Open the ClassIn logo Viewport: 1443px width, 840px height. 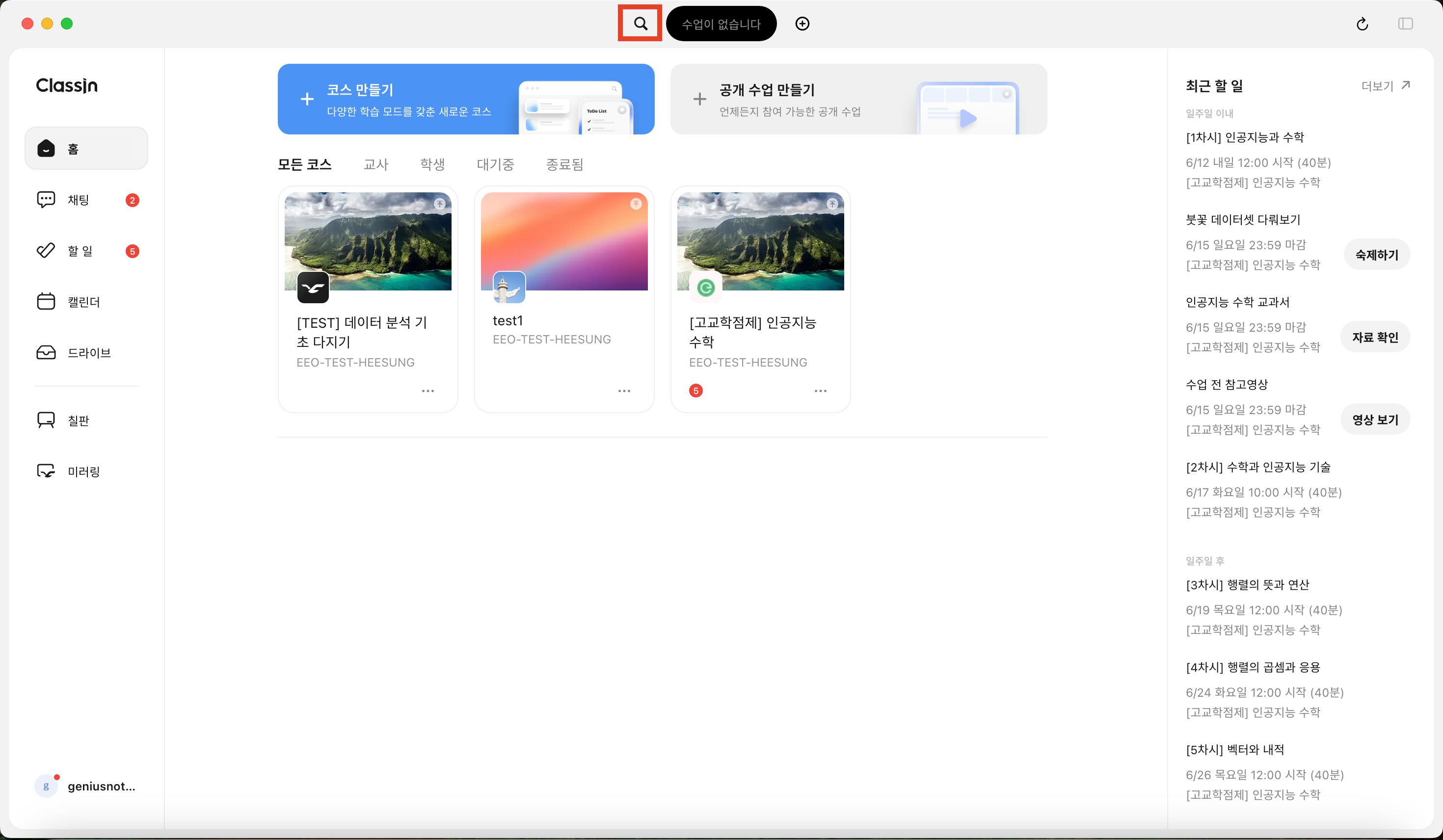(x=66, y=85)
